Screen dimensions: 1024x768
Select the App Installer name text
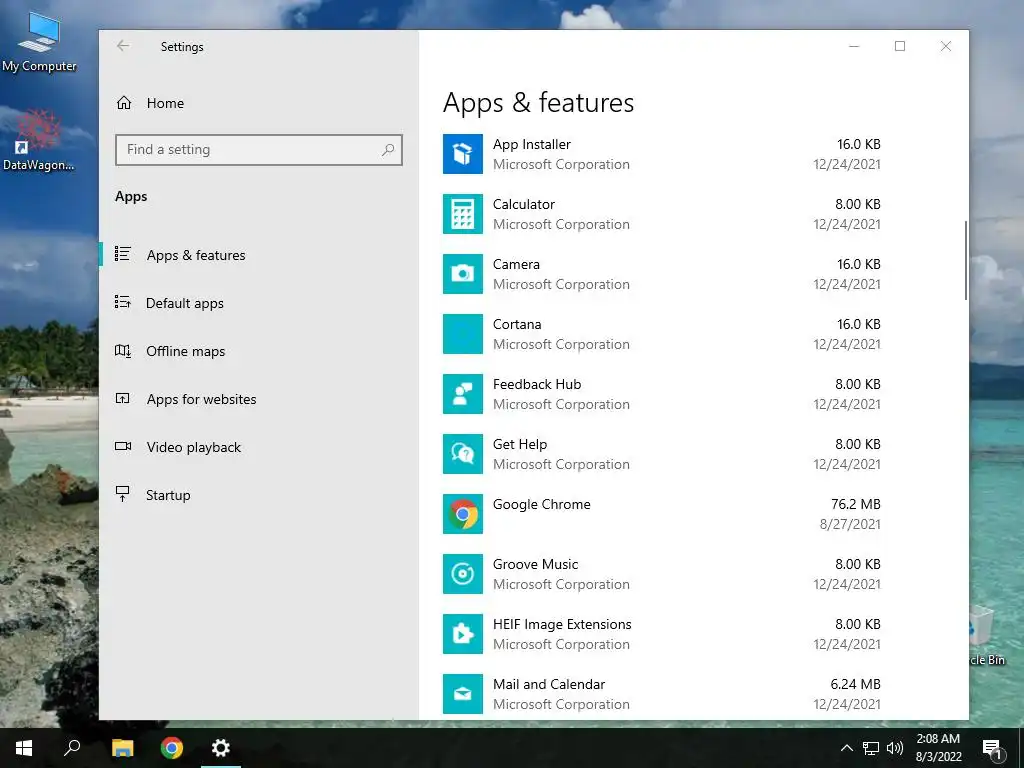tap(532, 144)
